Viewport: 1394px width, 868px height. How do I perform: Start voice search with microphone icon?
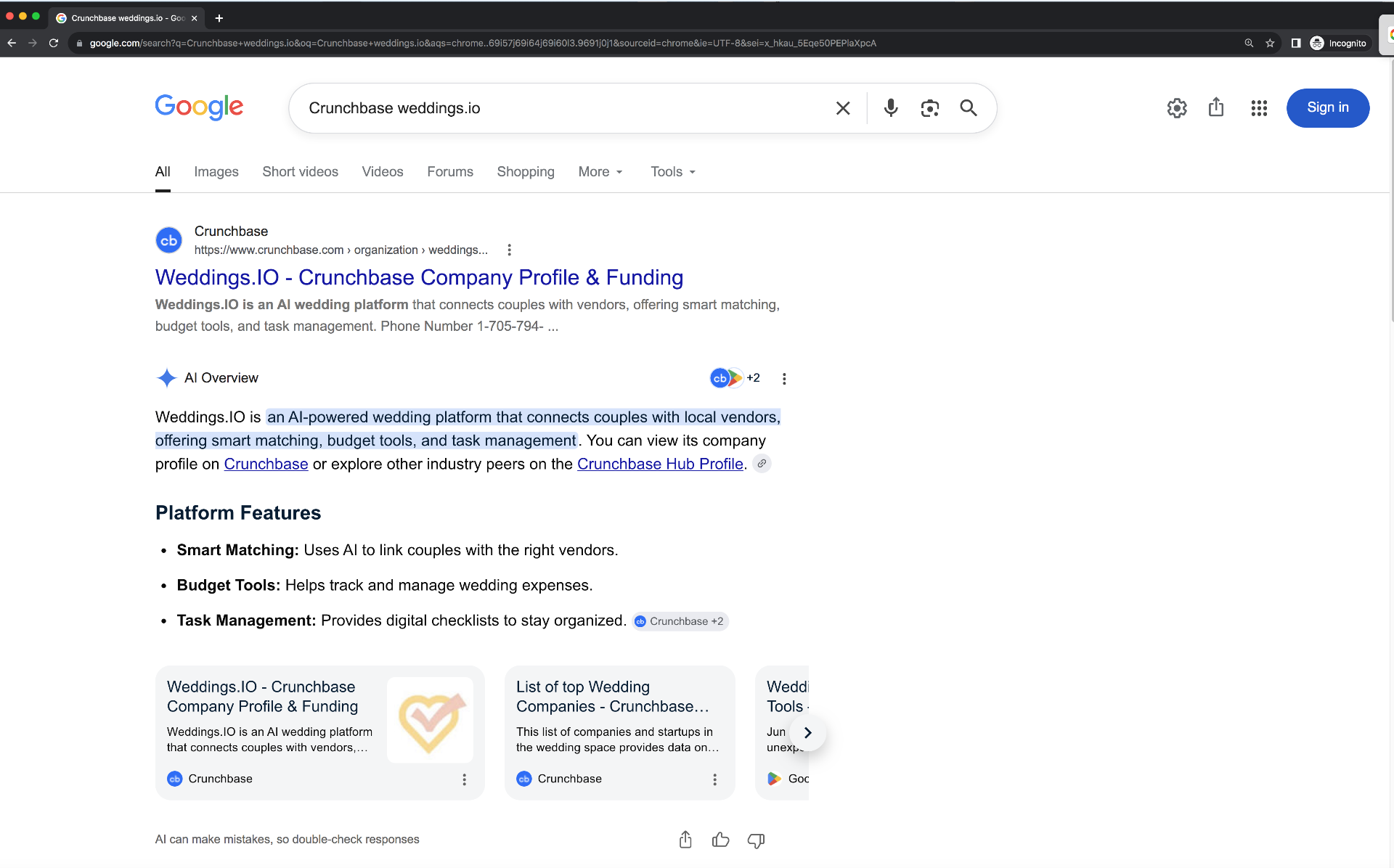click(x=891, y=108)
